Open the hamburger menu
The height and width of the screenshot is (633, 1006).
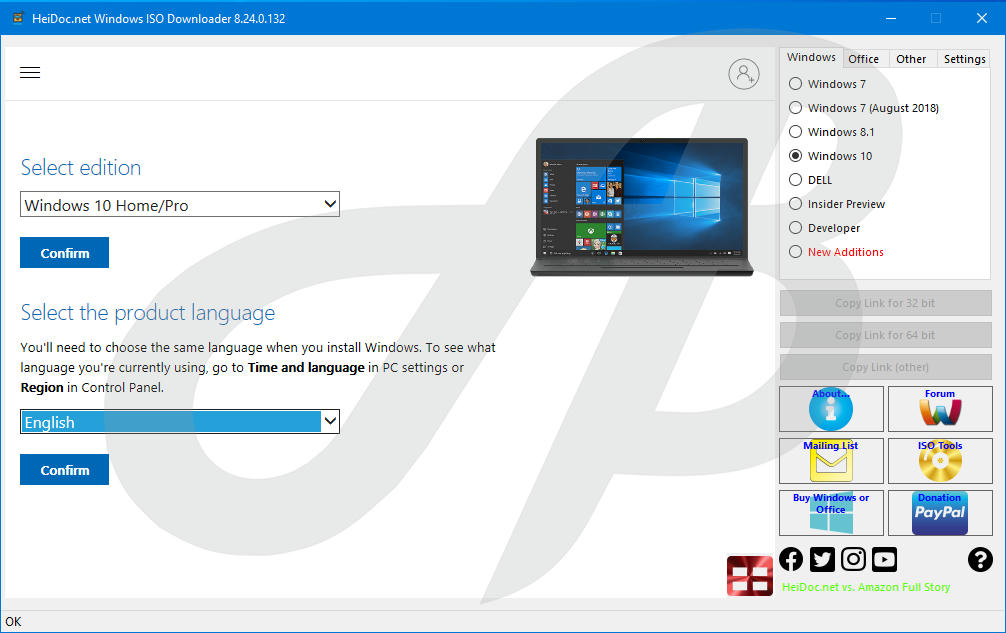tap(30, 72)
